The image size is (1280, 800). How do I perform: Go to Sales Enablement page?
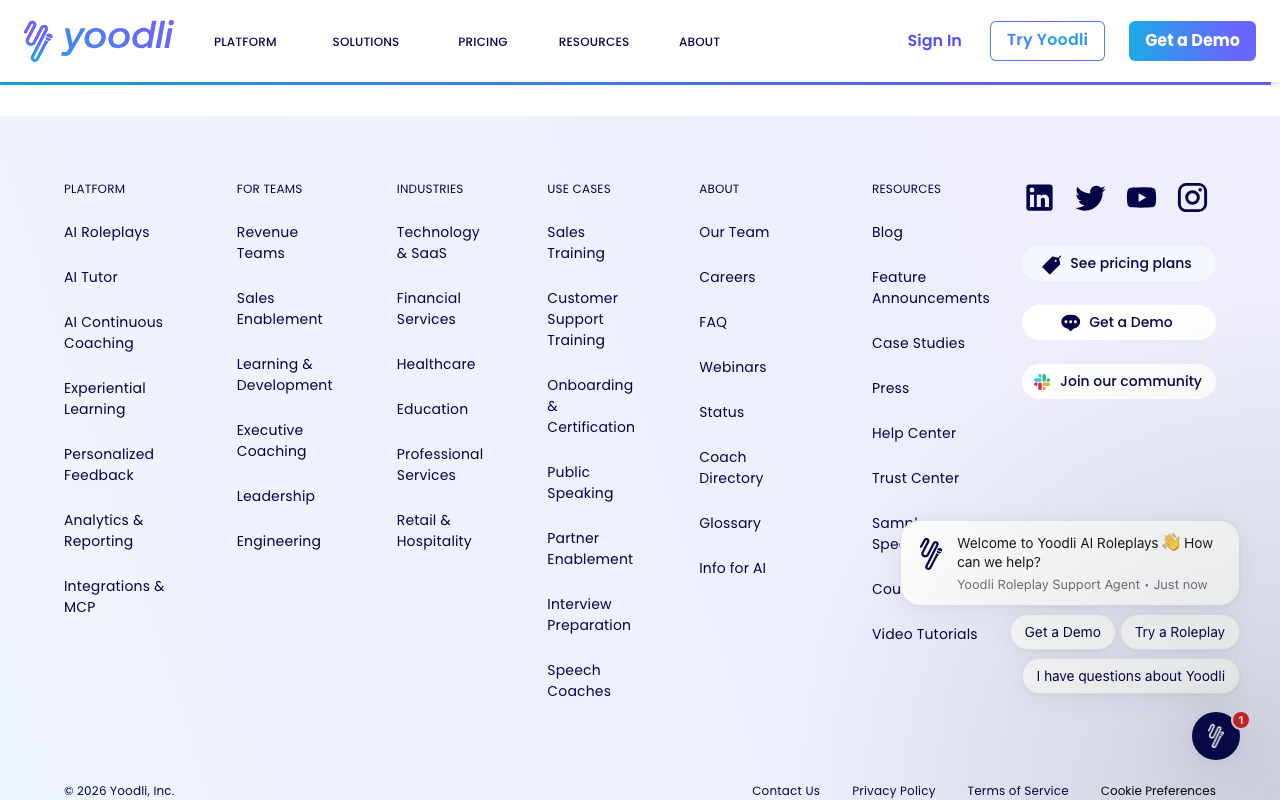pos(280,309)
